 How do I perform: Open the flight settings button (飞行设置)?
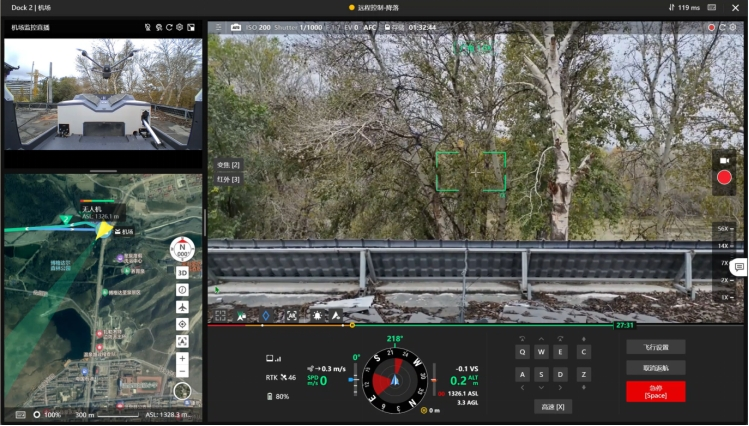point(655,347)
